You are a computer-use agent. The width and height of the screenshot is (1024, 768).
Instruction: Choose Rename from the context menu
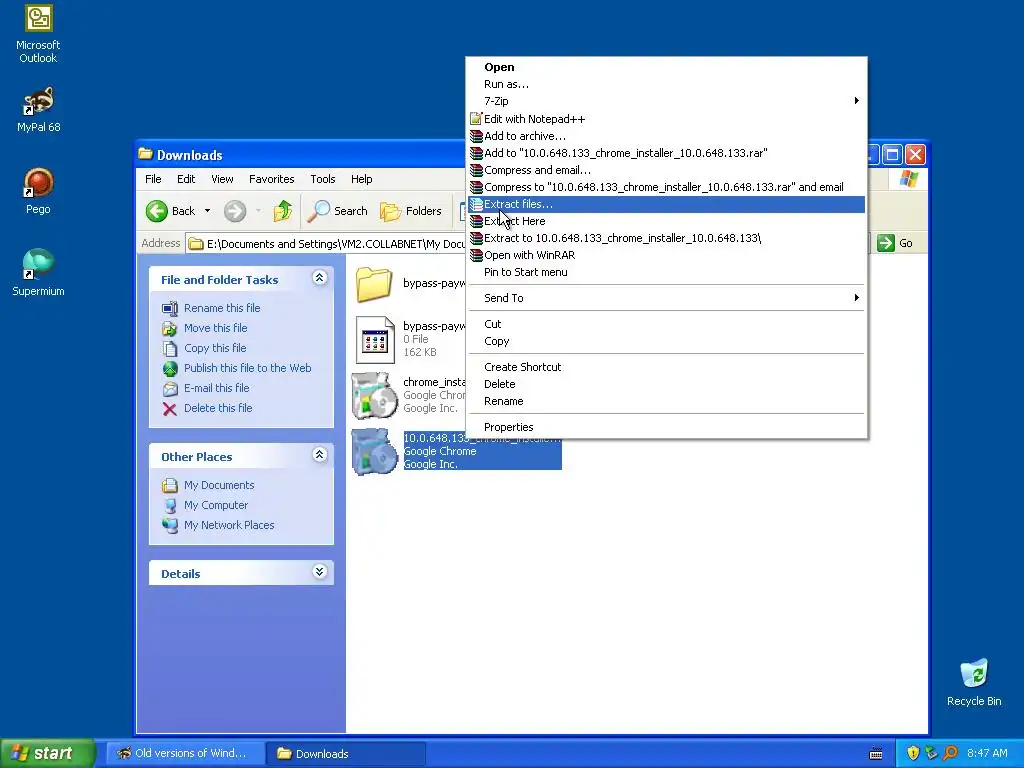coord(667,401)
